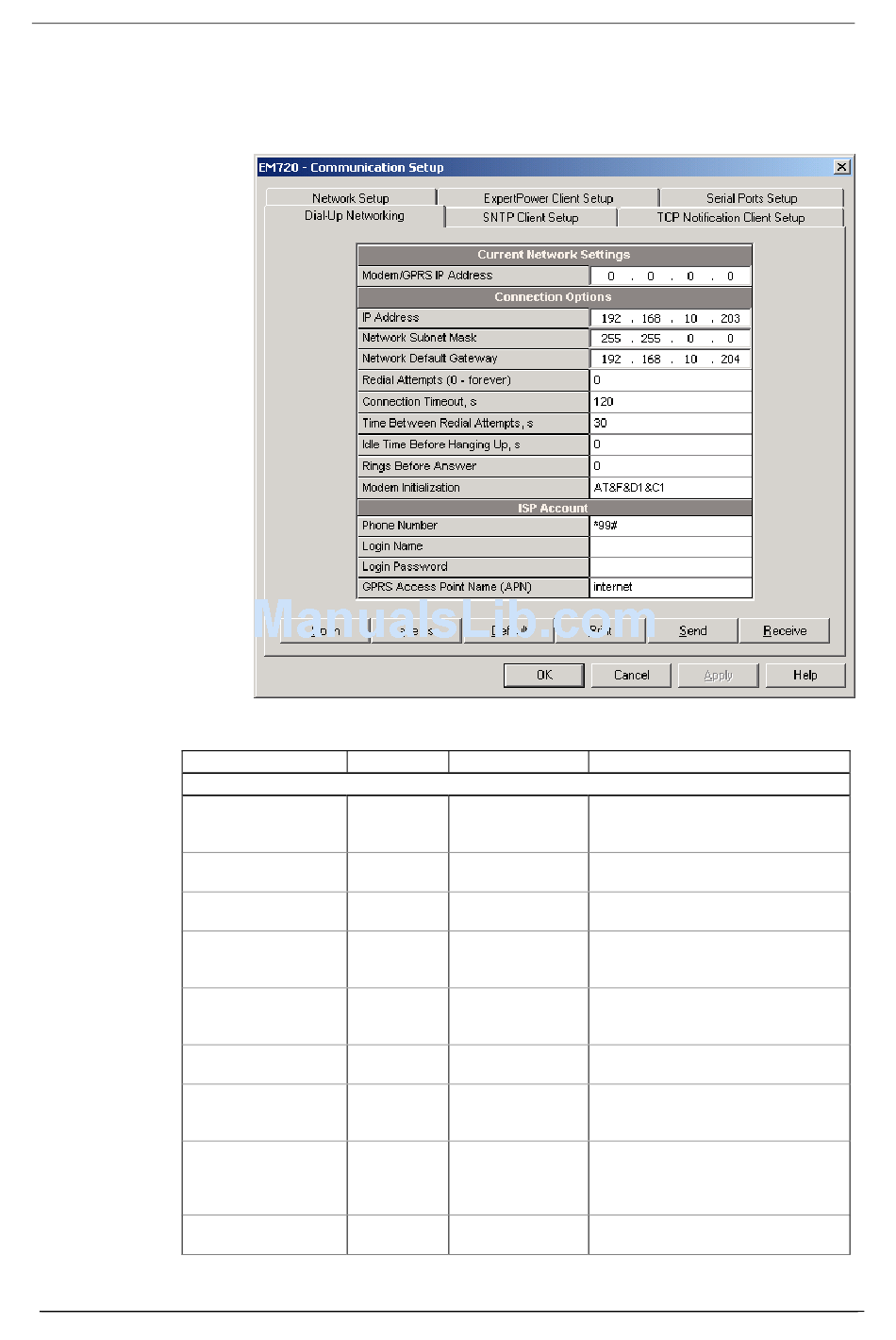Click the Time Between Redial Attempts value

[x=671, y=424]
